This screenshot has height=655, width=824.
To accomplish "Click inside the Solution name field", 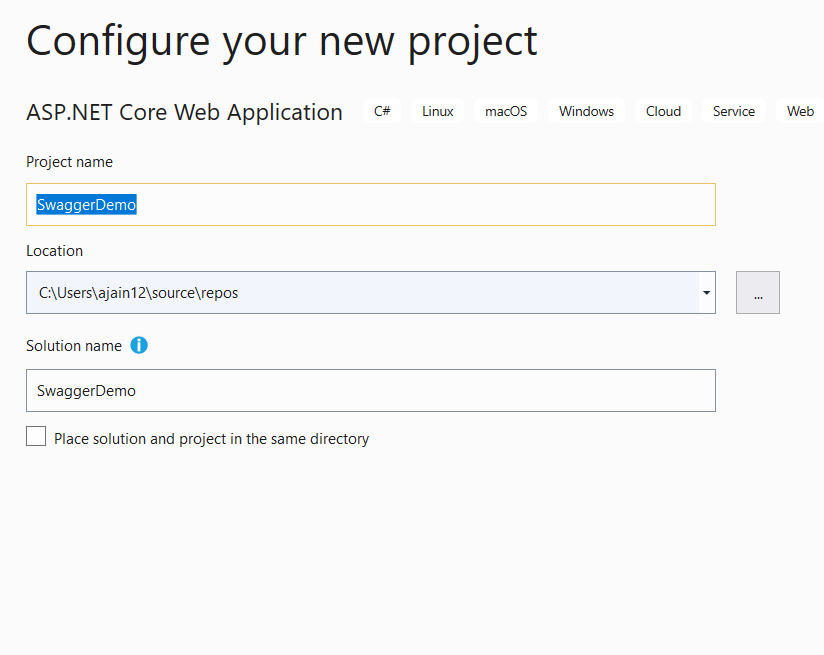I will point(370,390).
